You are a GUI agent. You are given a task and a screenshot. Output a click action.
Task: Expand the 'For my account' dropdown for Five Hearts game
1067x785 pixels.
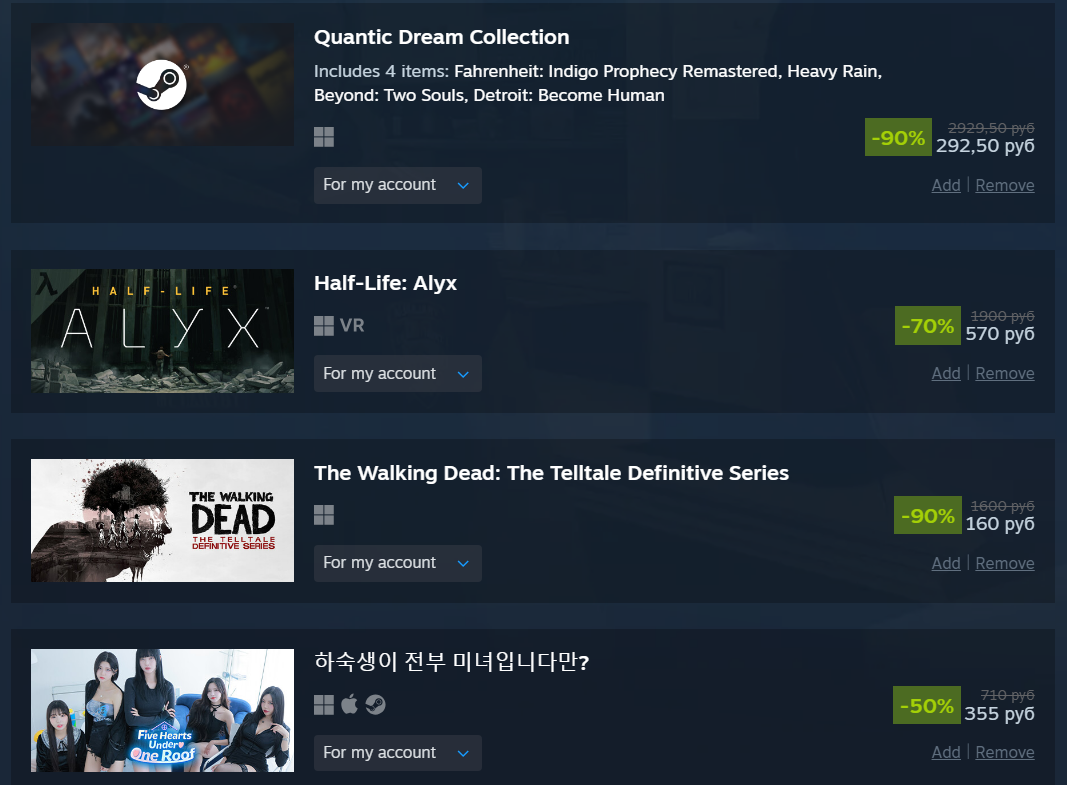point(397,753)
